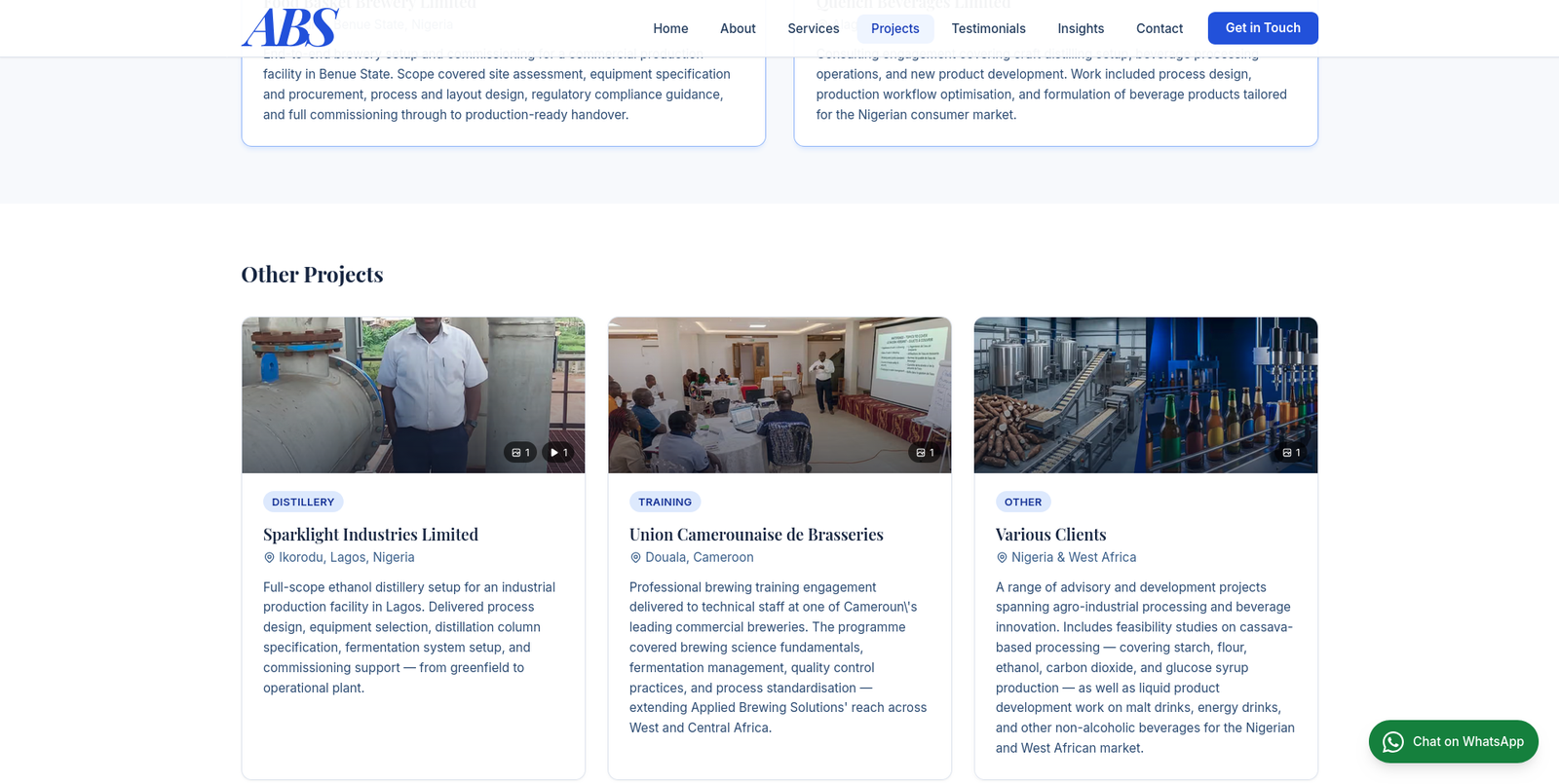The height and width of the screenshot is (784, 1559).
Task: Click the TRAINING category tag
Action: coord(665,502)
